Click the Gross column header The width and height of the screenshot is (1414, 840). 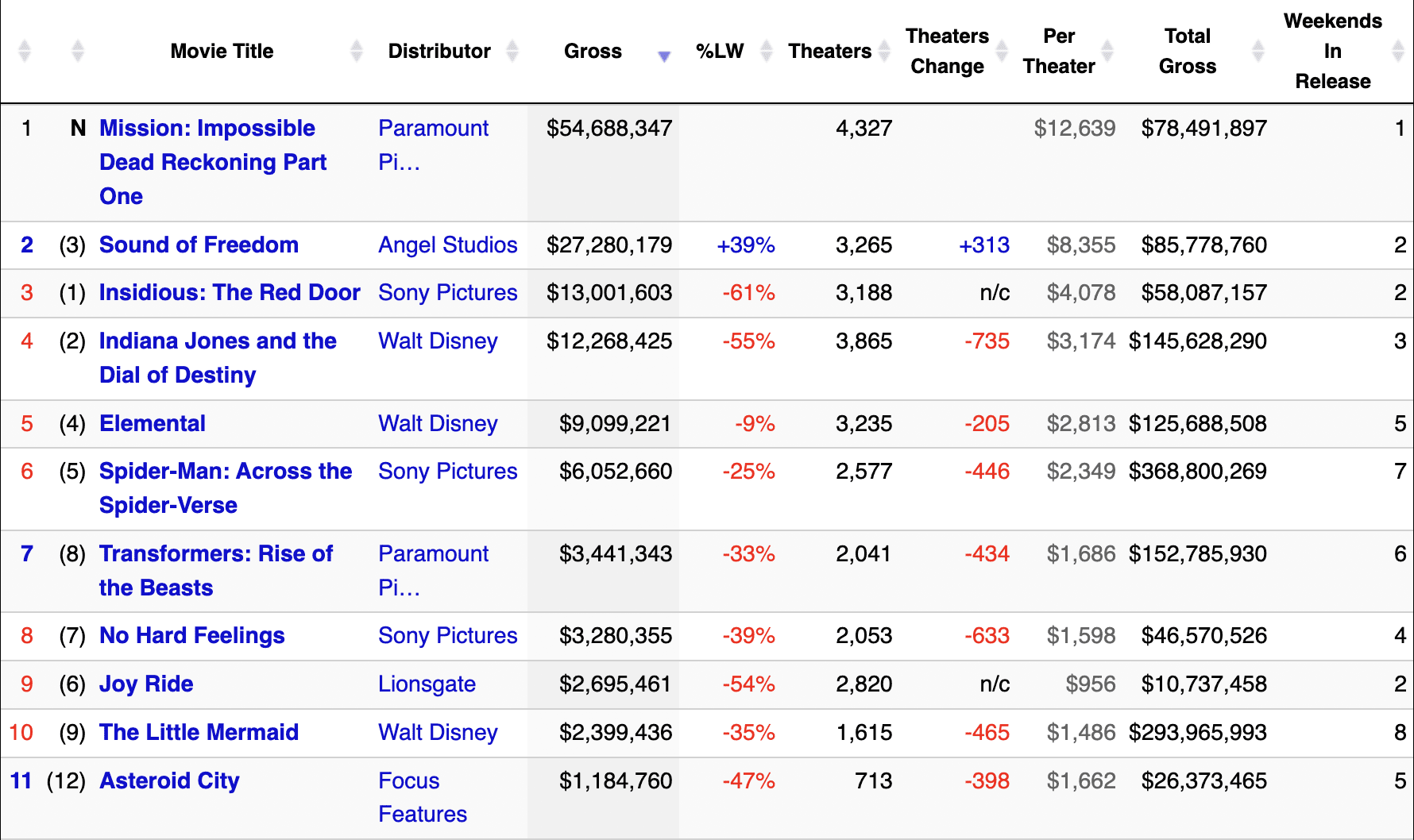pos(593,52)
